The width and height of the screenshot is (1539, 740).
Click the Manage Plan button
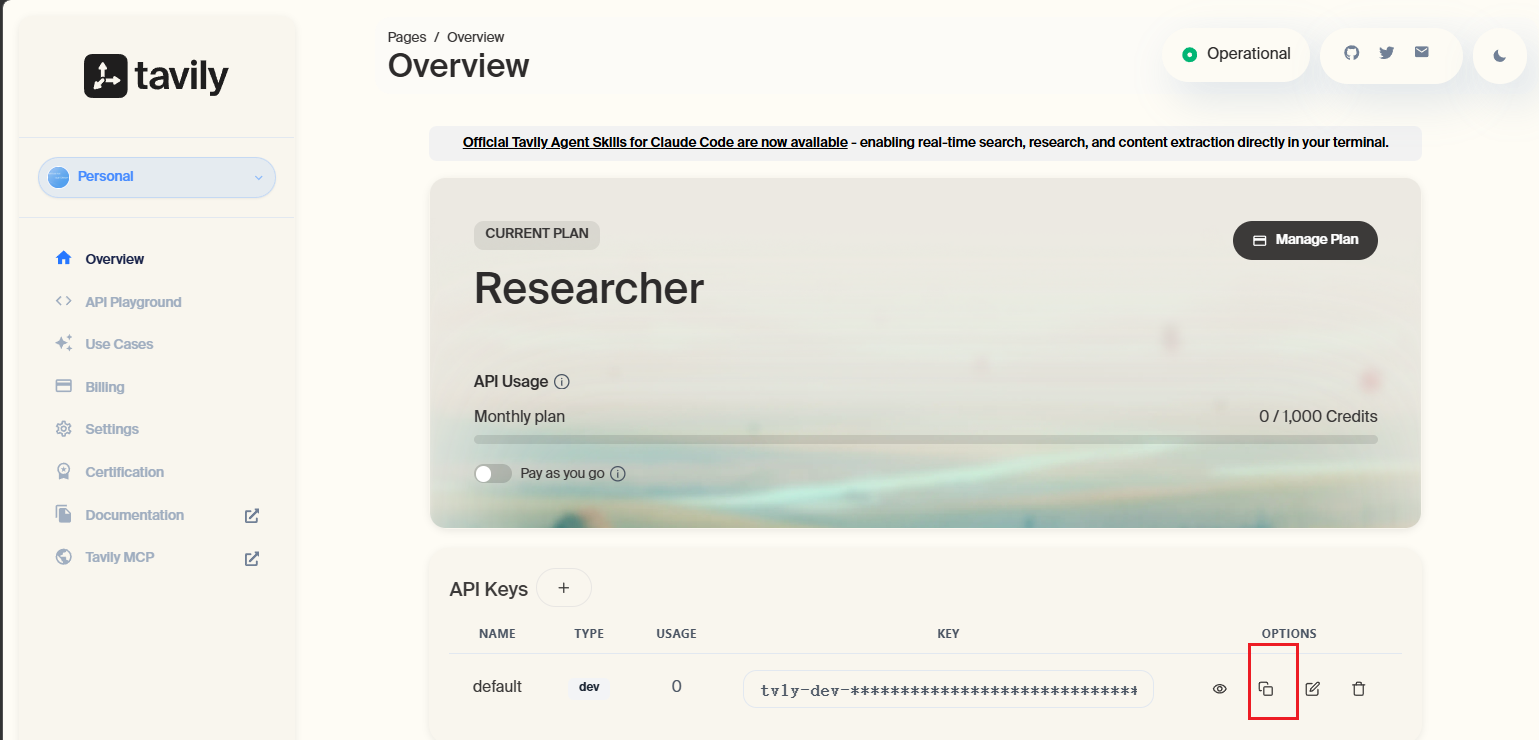1305,240
